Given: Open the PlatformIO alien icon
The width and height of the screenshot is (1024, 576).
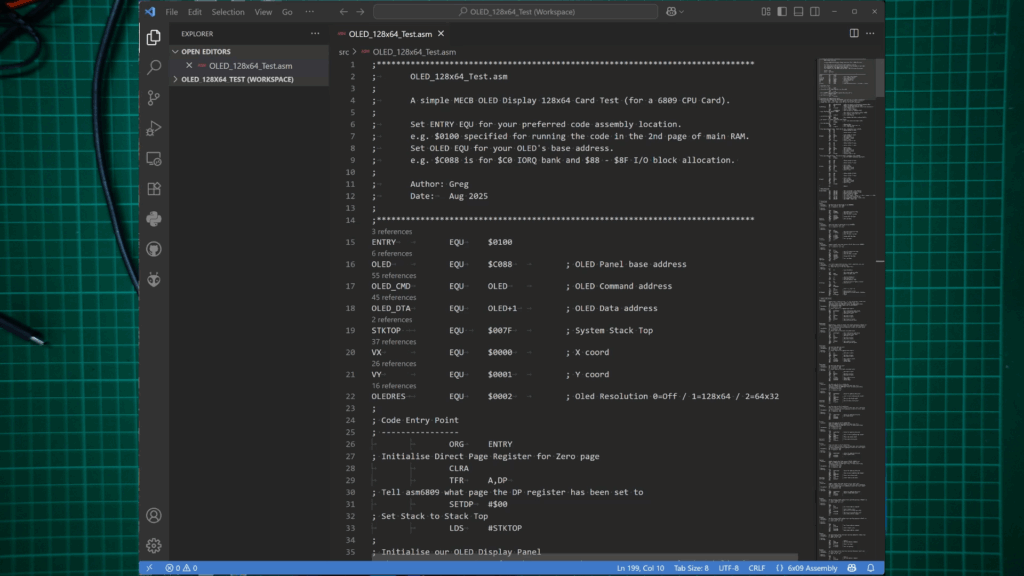Looking at the screenshot, I should (x=154, y=279).
